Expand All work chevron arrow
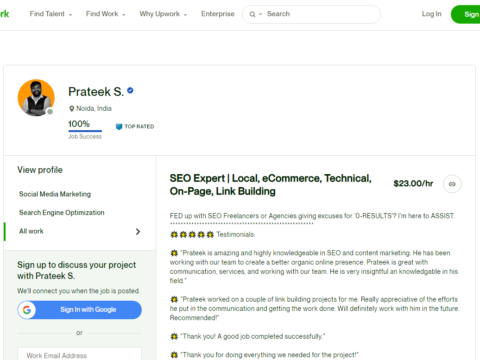This screenshot has width=480, height=360. tap(138, 231)
